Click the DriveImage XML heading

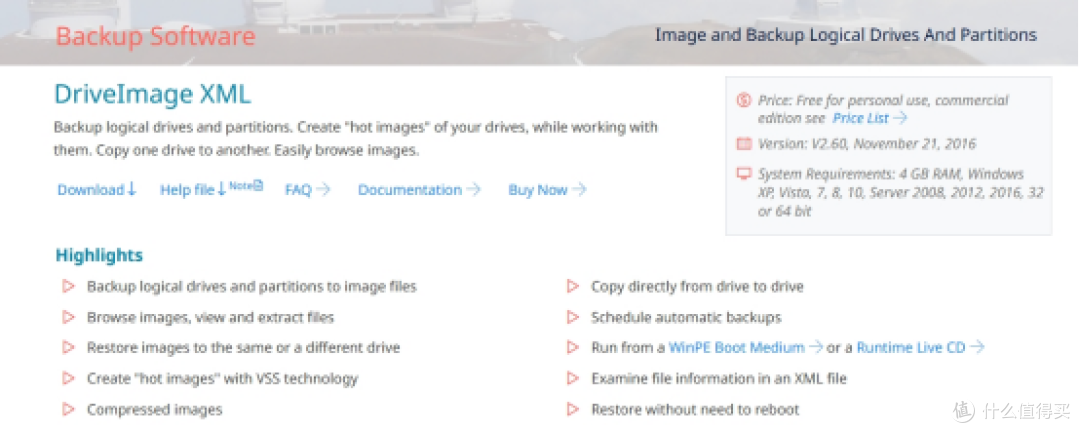[x=152, y=95]
